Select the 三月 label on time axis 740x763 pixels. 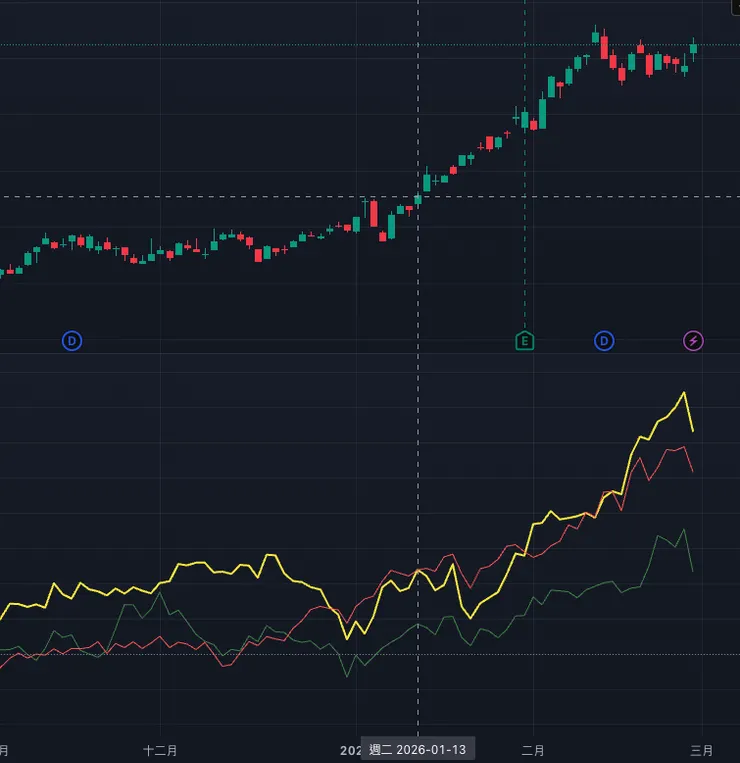coord(702,750)
